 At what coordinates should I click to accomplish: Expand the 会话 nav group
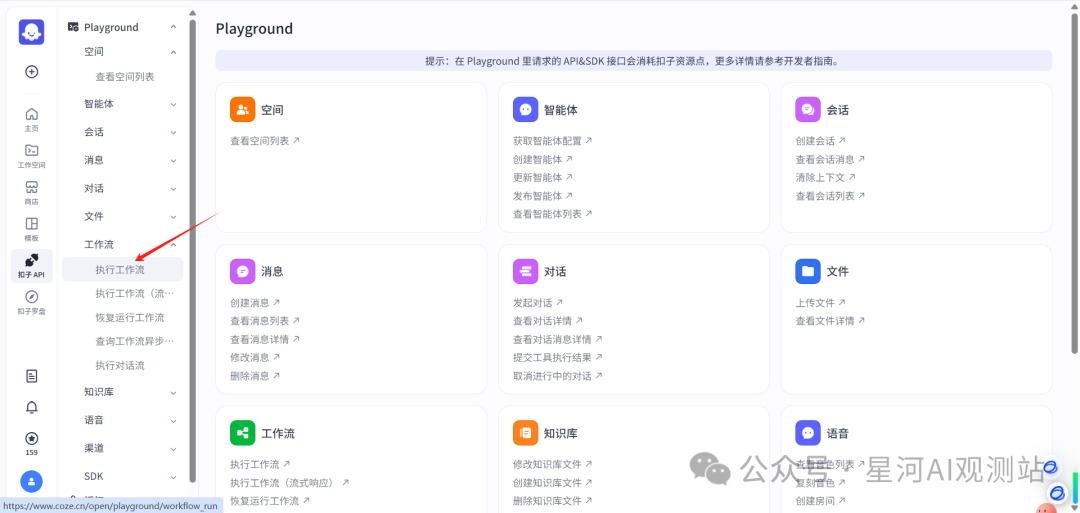[174, 132]
